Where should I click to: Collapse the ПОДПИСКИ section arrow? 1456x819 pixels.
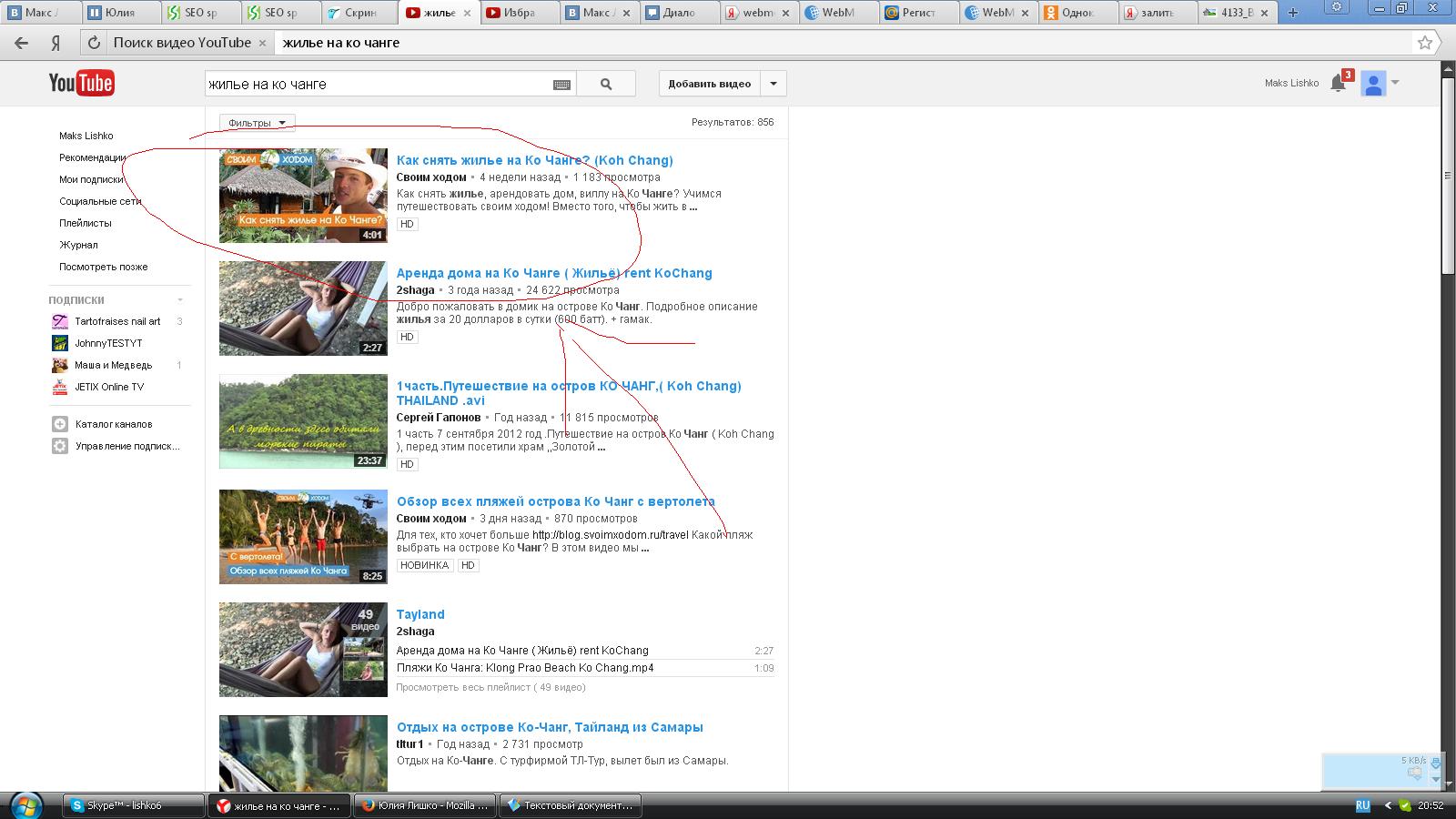pos(180,299)
